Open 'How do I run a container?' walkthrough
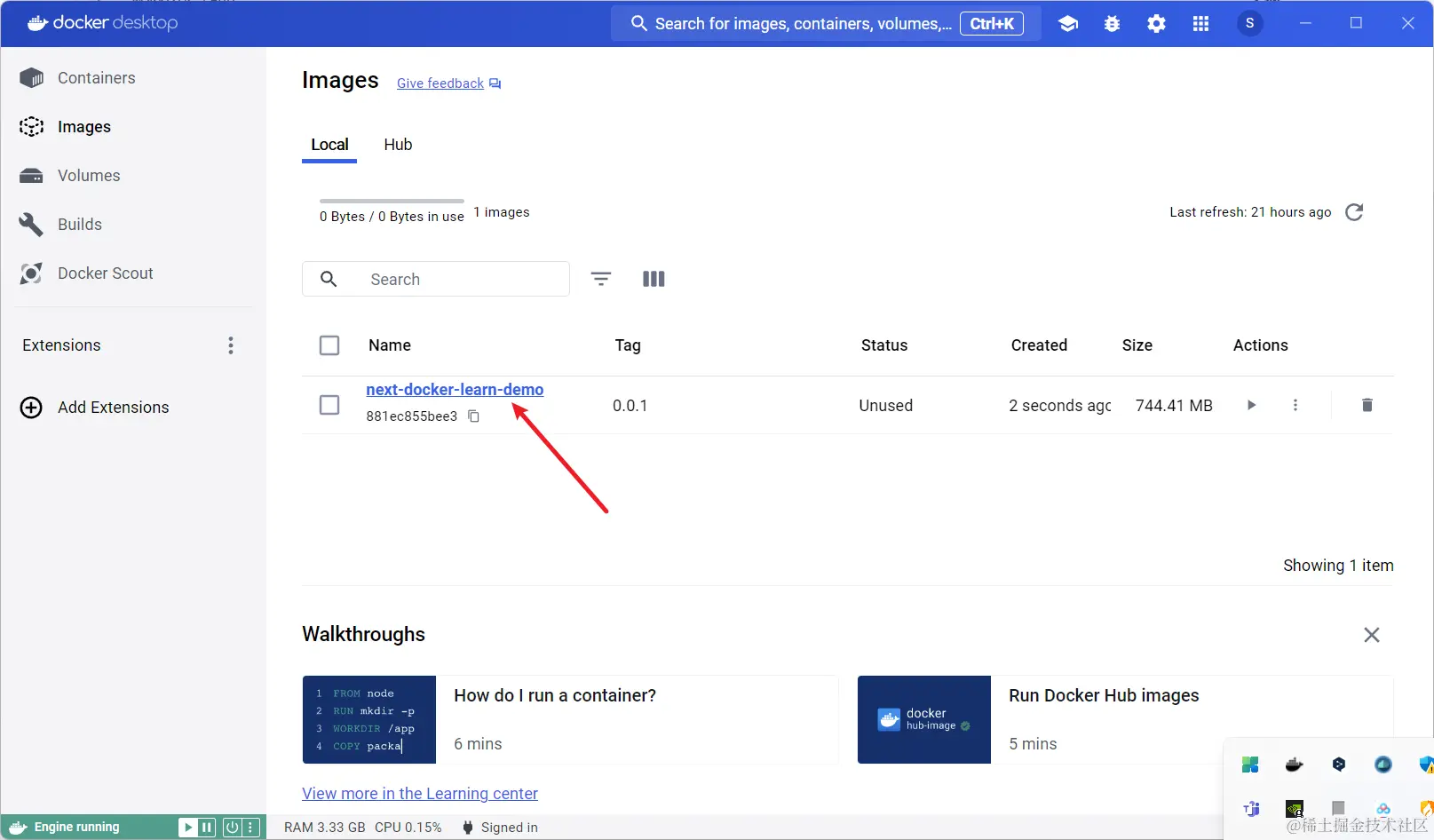1434x840 pixels. (570, 719)
